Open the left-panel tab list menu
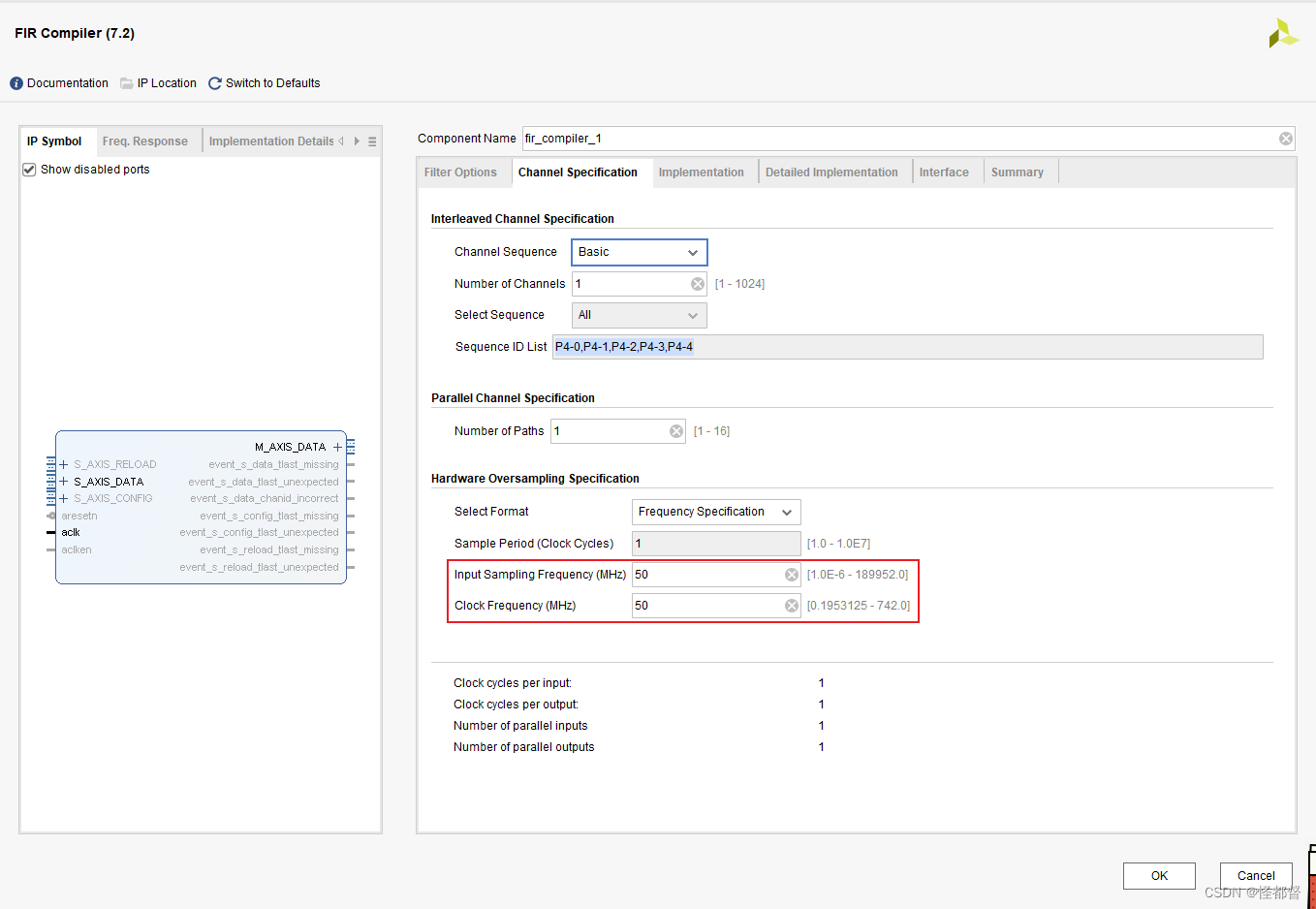The width and height of the screenshot is (1316, 909). (372, 141)
